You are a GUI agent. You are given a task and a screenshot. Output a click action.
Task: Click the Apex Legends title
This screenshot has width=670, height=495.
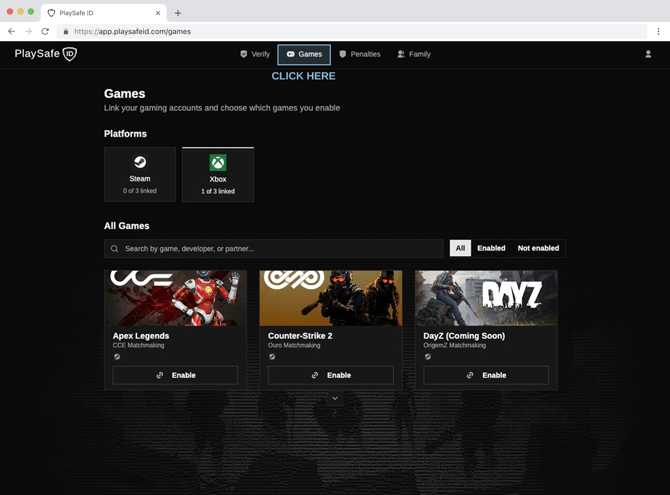click(141, 336)
